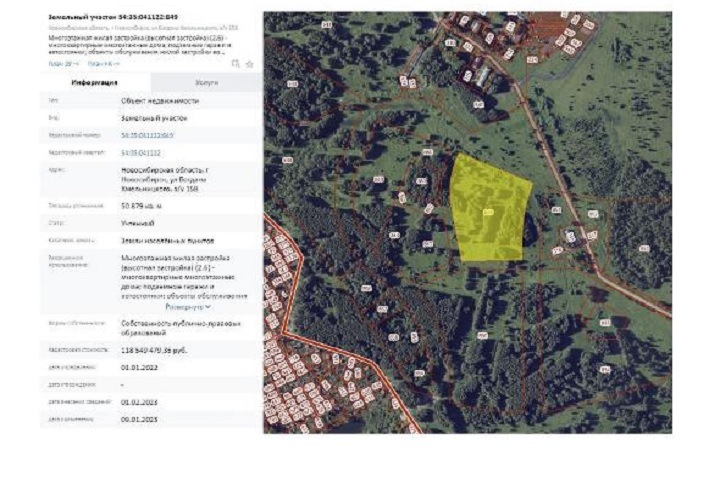The width and height of the screenshot is (720, 480).
Task: Click the favorite star icon
Action: (250, 63)
